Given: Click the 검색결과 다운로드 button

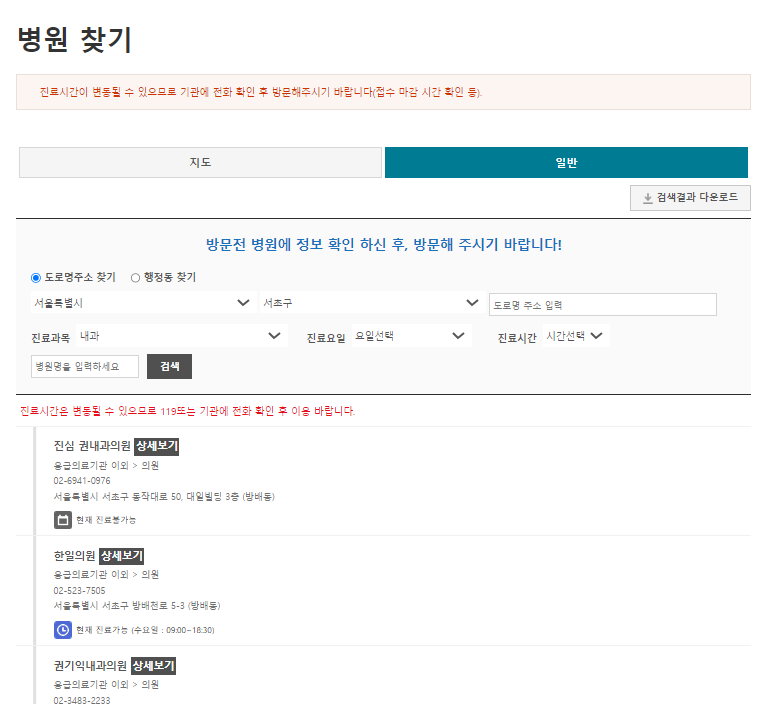Looking at the screenshot, I should pos(690,198).
